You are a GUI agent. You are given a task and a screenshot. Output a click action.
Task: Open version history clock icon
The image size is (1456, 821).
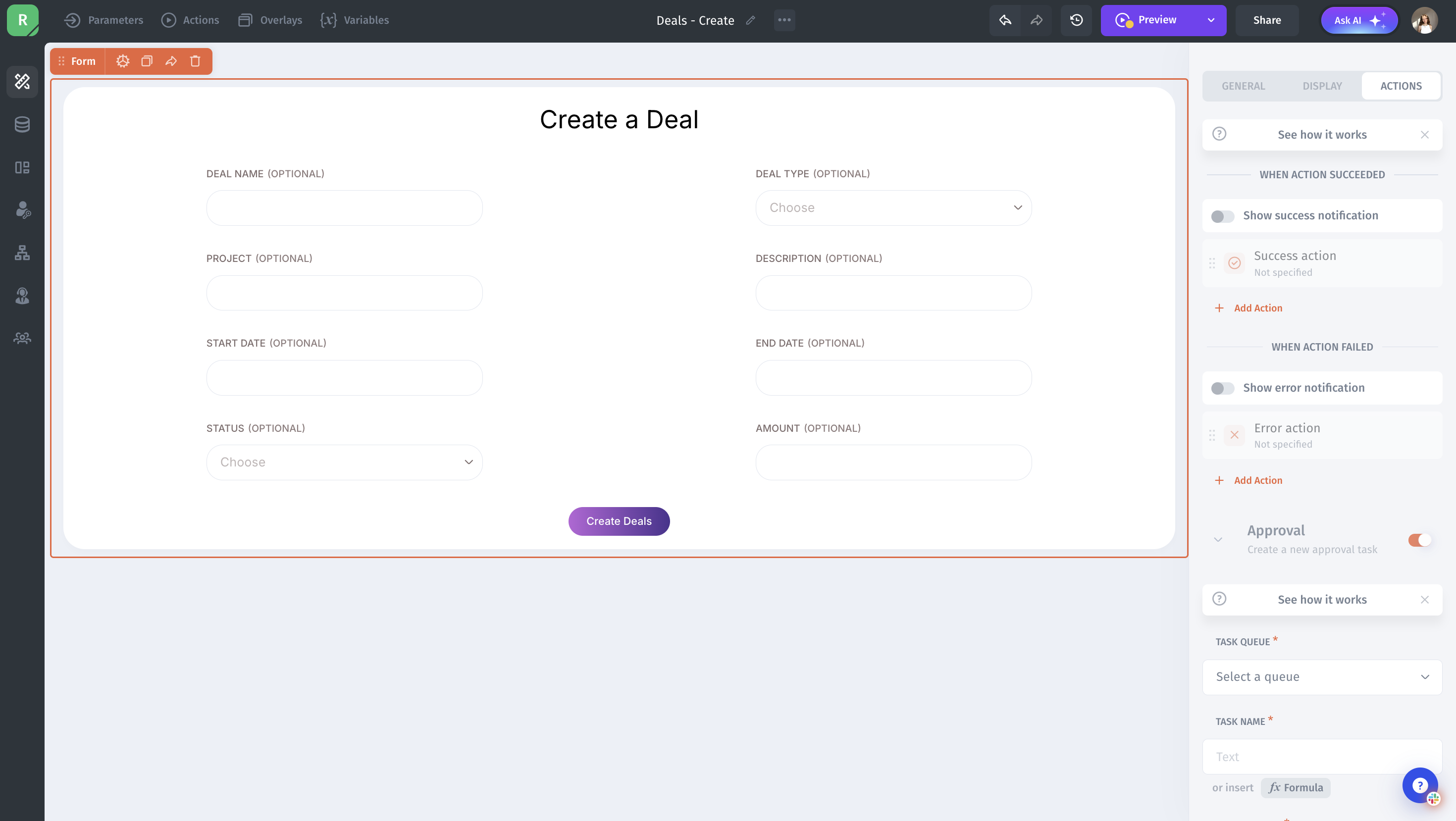coord(1076,20)
